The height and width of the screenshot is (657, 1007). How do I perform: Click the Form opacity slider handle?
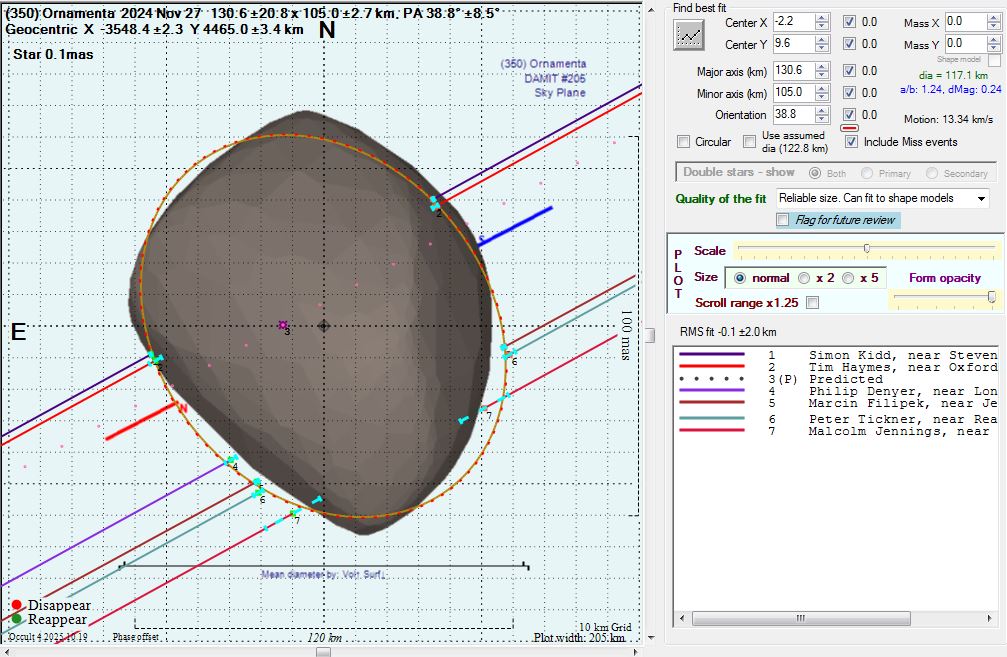coord(991,297)
